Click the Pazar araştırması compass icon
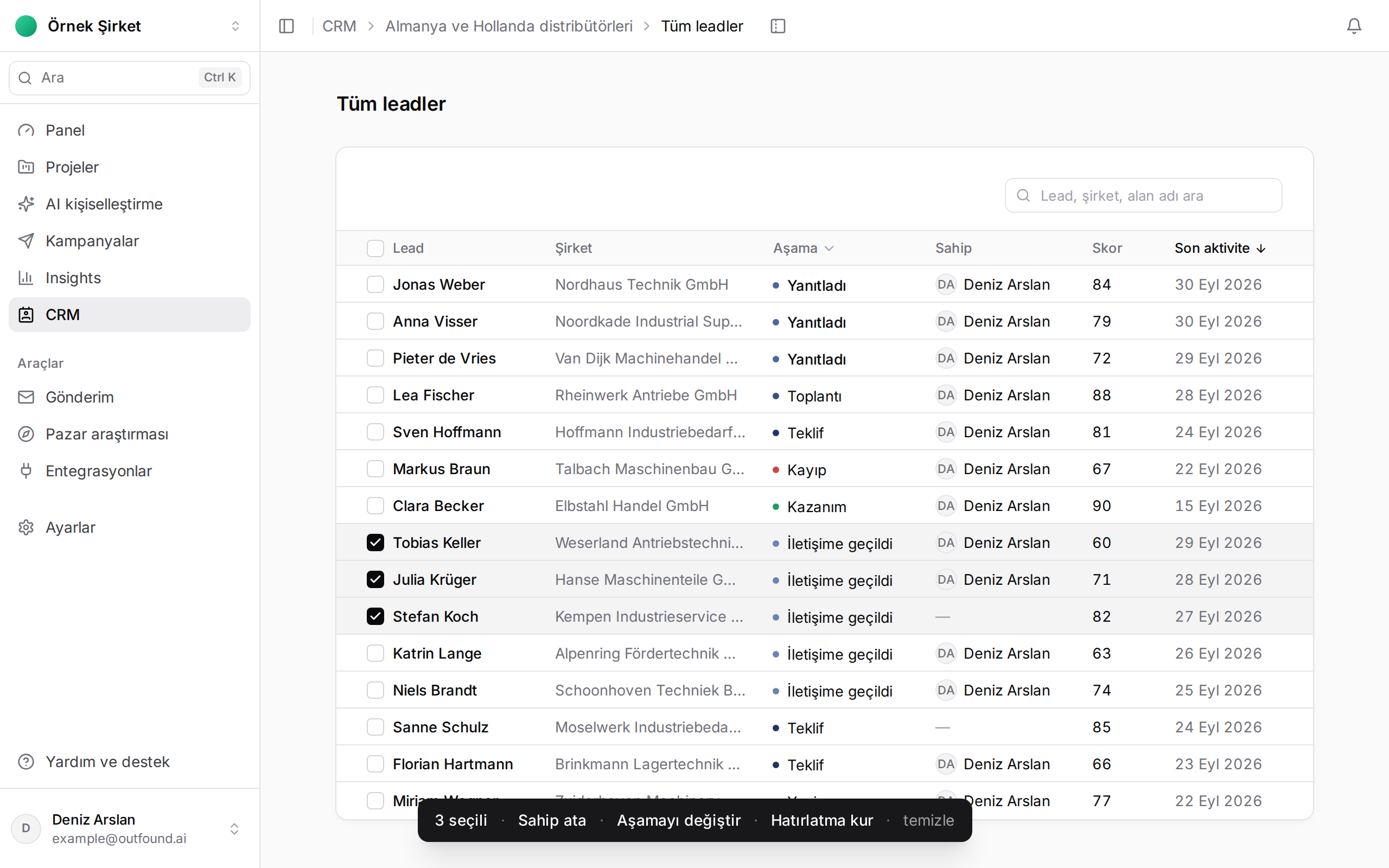Viewport: 1389px width, 868px height. tap(26, 434)
